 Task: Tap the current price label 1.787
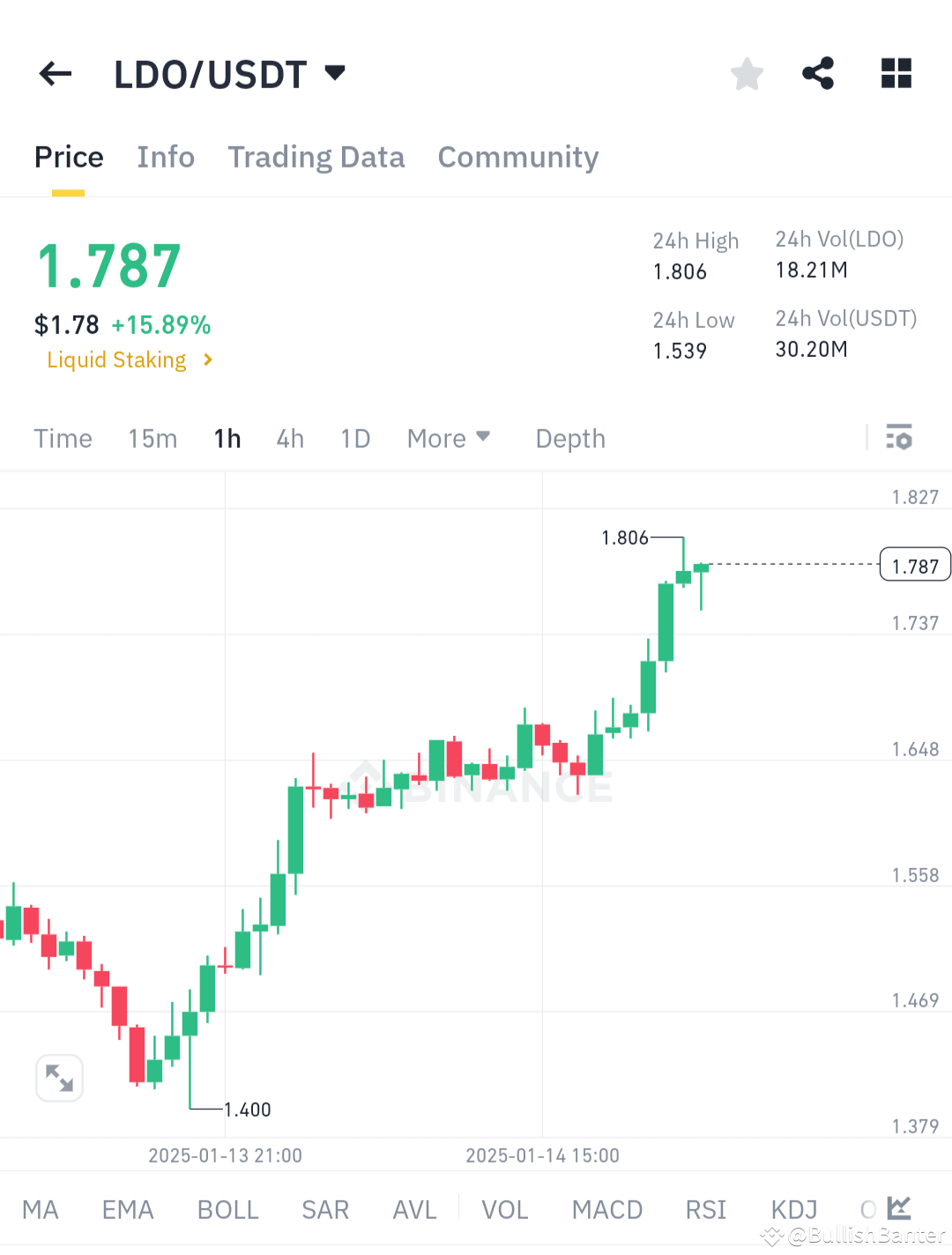click(915, 565)
